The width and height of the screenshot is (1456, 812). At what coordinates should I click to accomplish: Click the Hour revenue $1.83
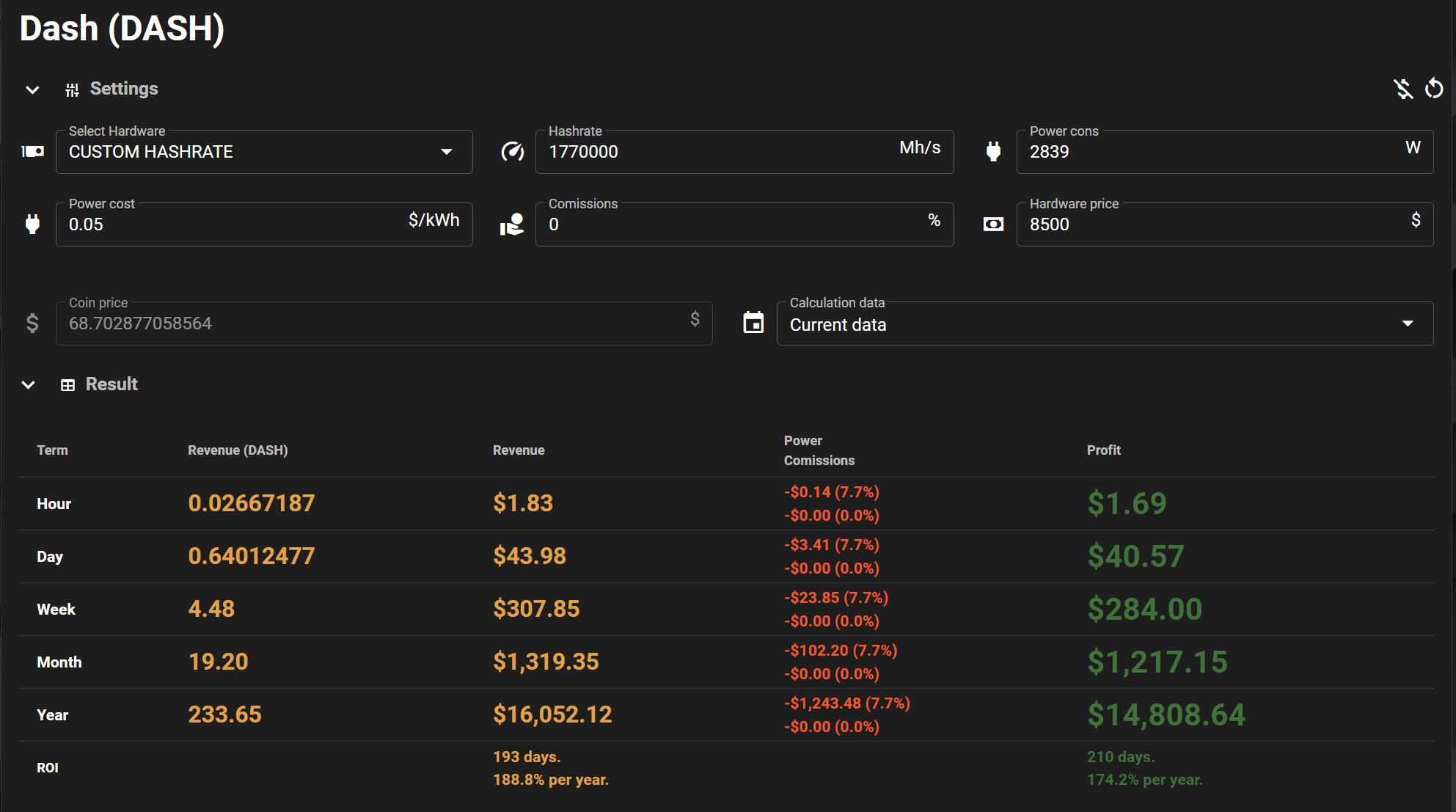523,503
